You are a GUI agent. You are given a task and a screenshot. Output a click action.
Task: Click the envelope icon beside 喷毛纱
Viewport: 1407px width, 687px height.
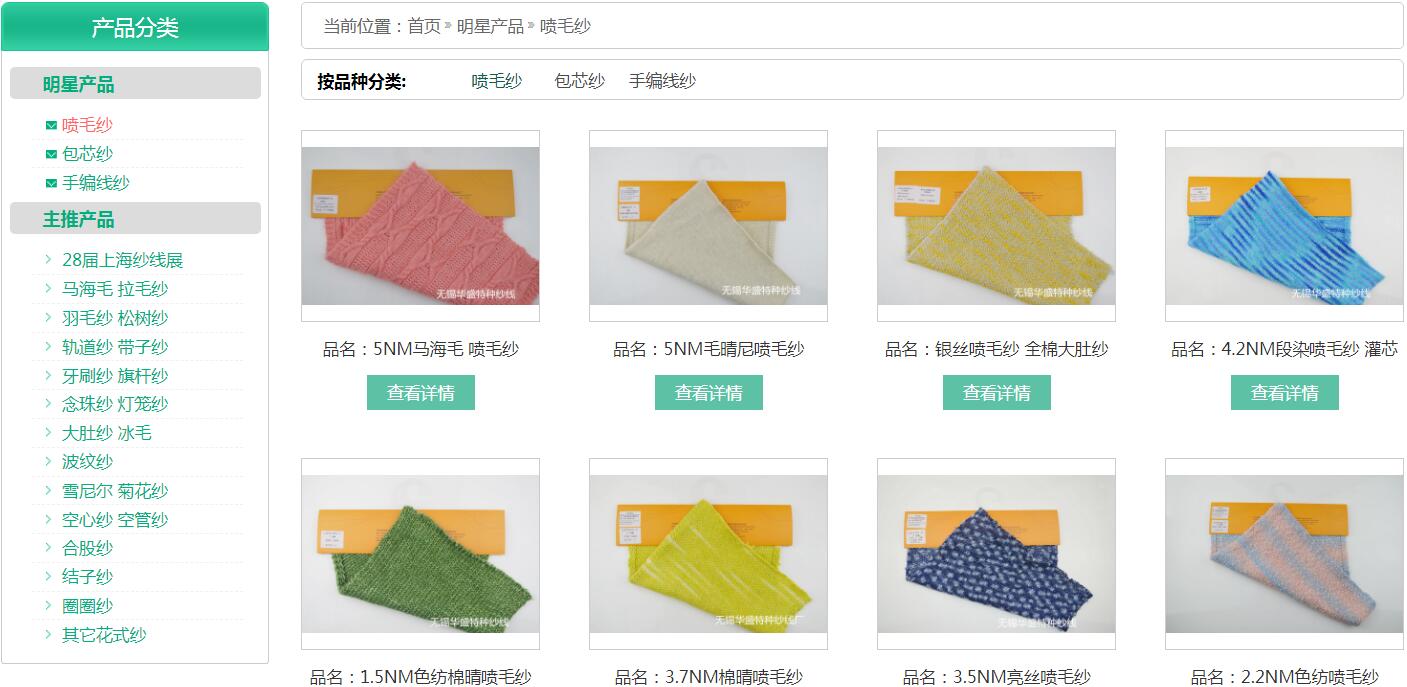(x=51, y=126)
